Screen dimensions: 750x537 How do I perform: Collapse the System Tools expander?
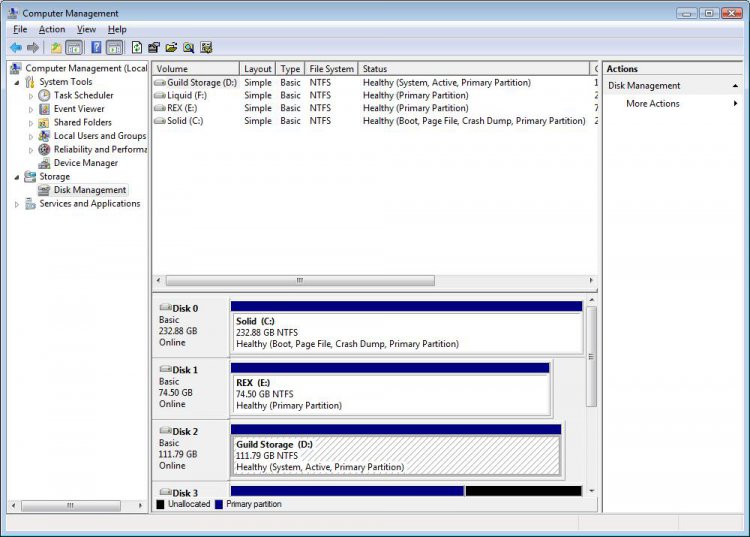pos(17,82)
